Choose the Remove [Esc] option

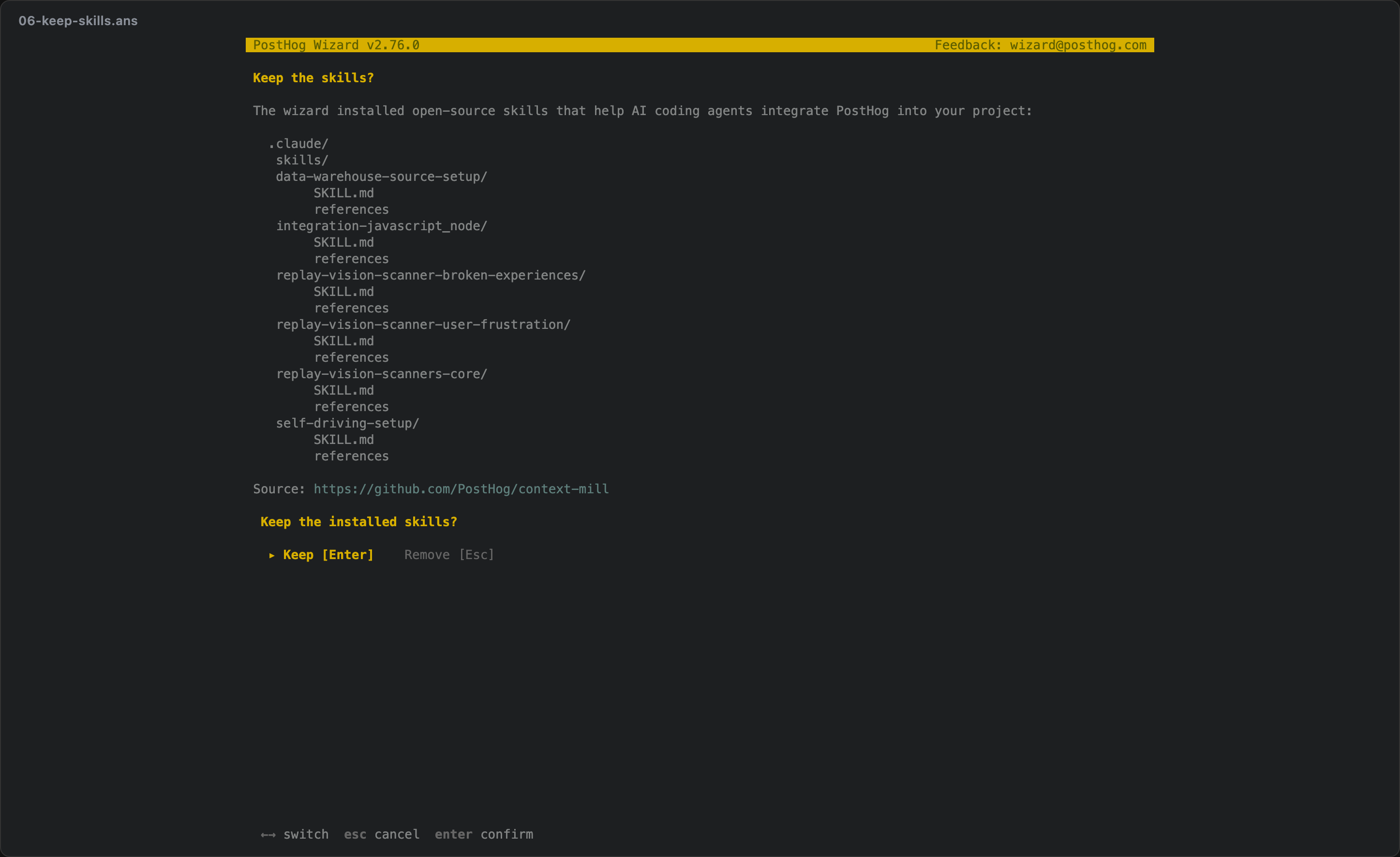point(449,555)
